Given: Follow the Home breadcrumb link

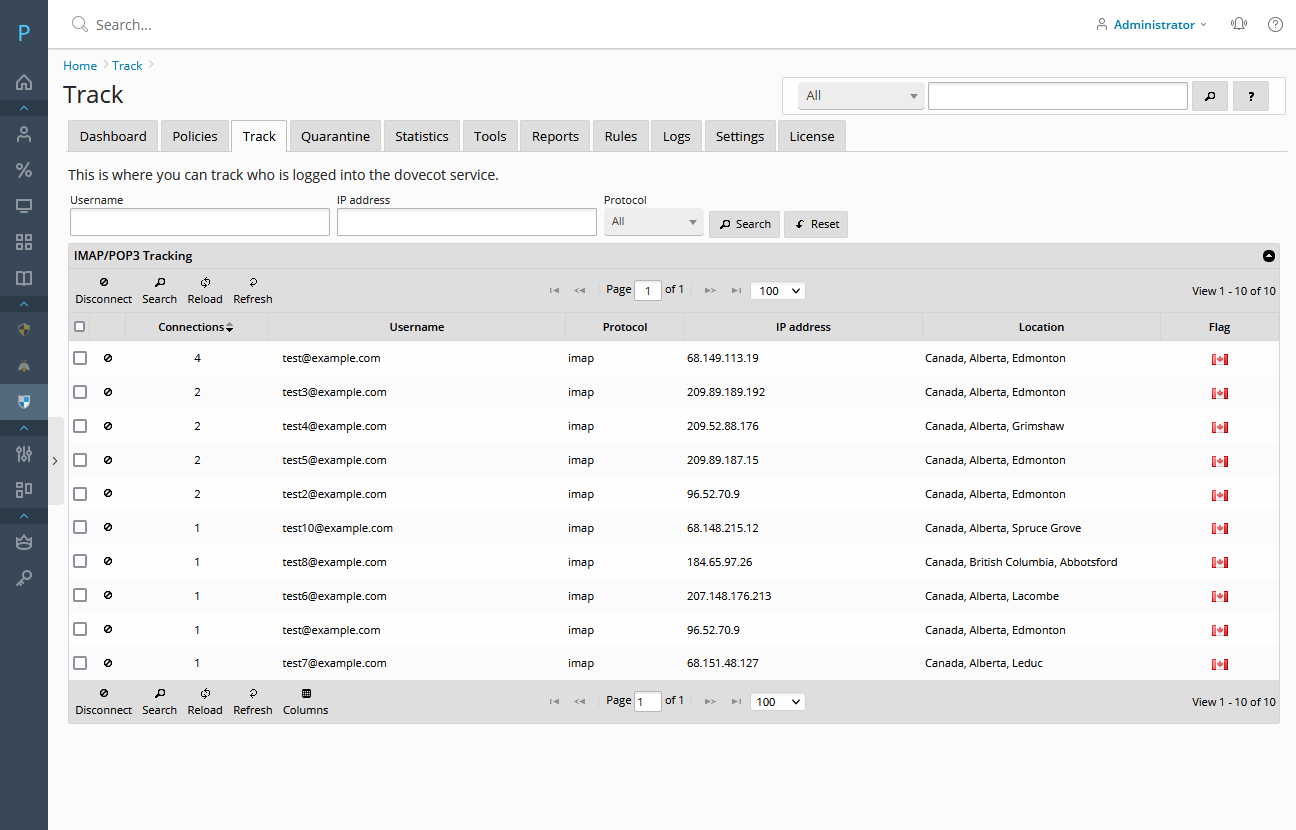Looking at the screenshot, I should pyautogui.click(x=80, y=66).
